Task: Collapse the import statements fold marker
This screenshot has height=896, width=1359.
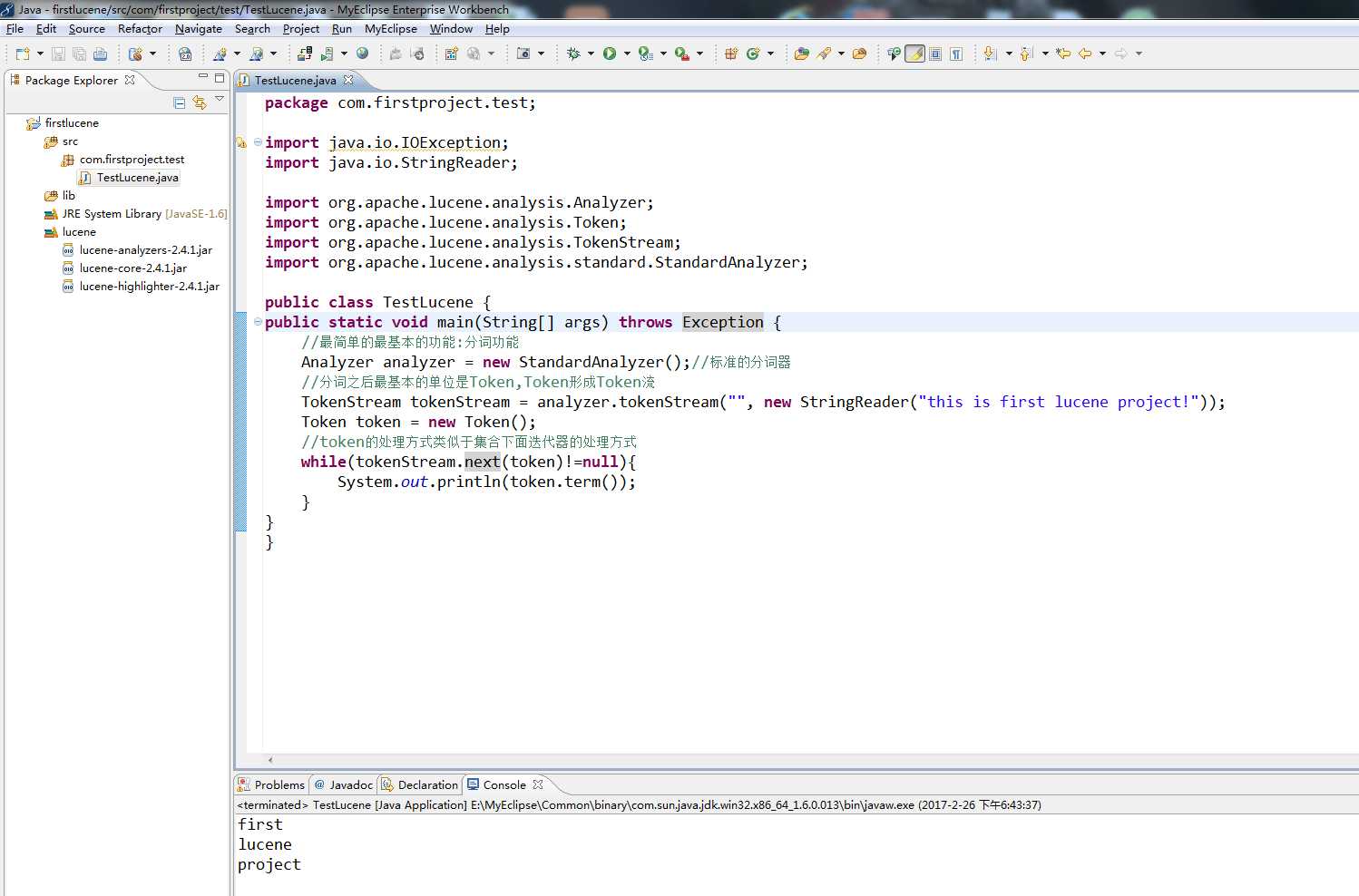Action: pyautogui.click(x=258, y=141)
